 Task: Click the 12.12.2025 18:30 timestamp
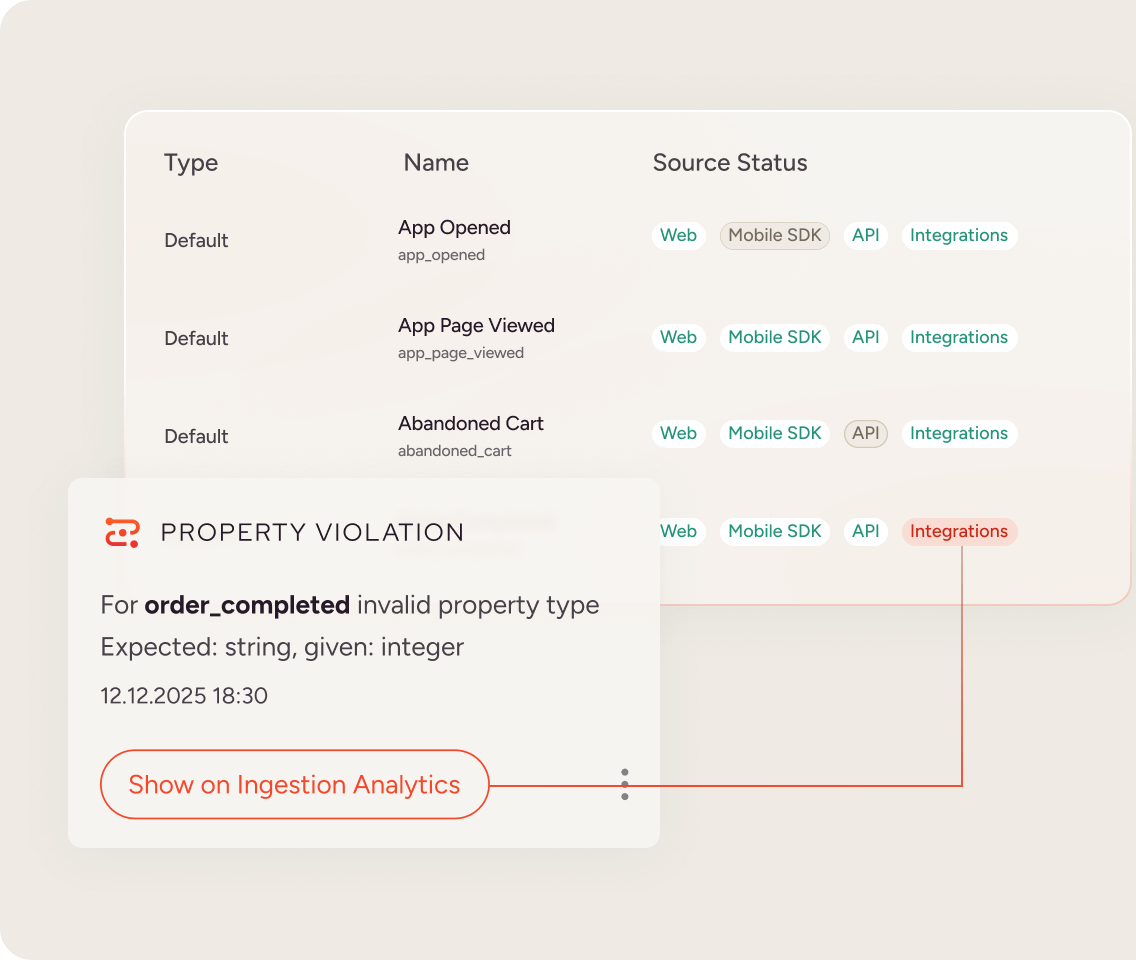184,696
